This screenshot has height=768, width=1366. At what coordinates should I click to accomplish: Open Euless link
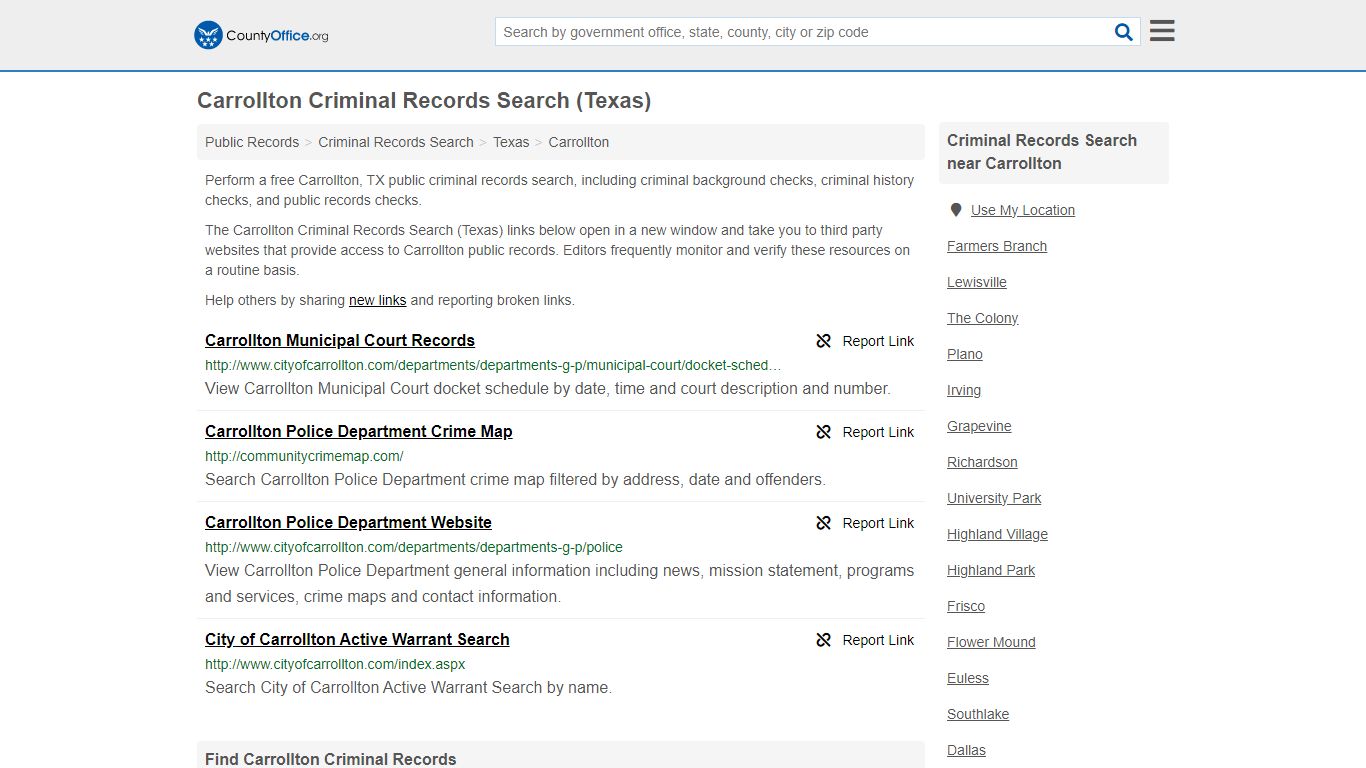(x=968, y=678)
